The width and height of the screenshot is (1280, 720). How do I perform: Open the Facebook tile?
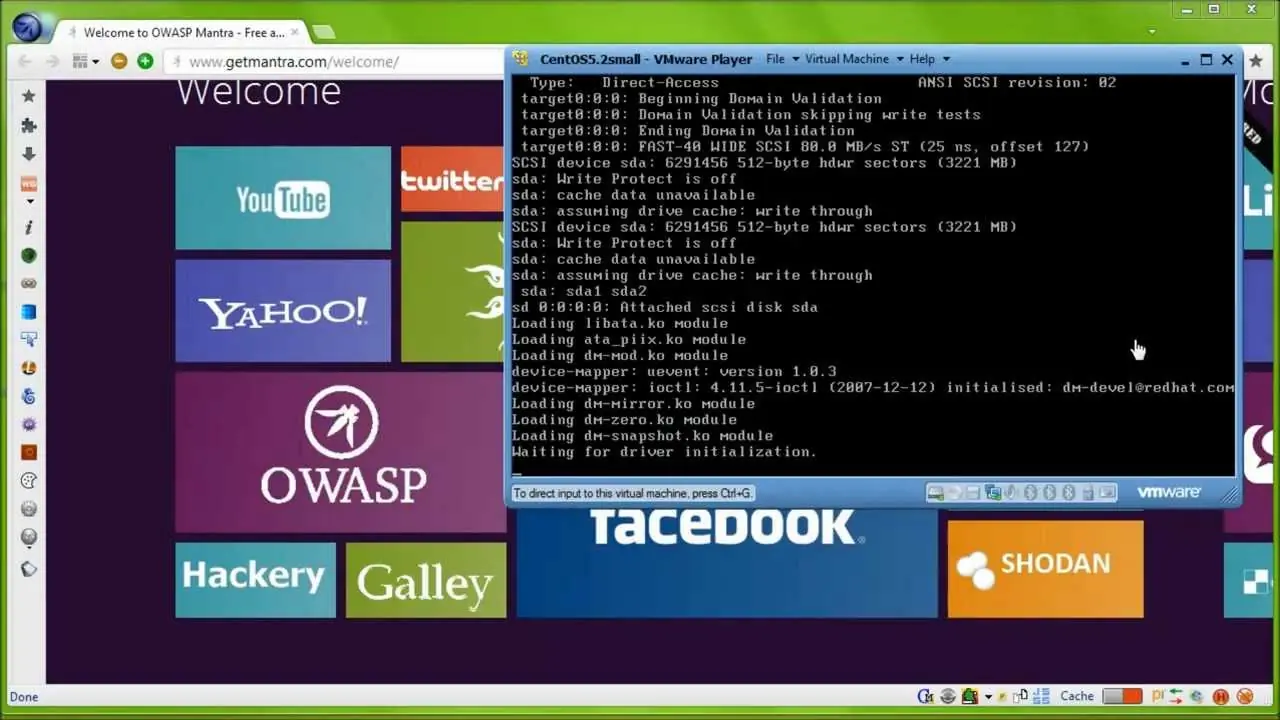[727, 562]
